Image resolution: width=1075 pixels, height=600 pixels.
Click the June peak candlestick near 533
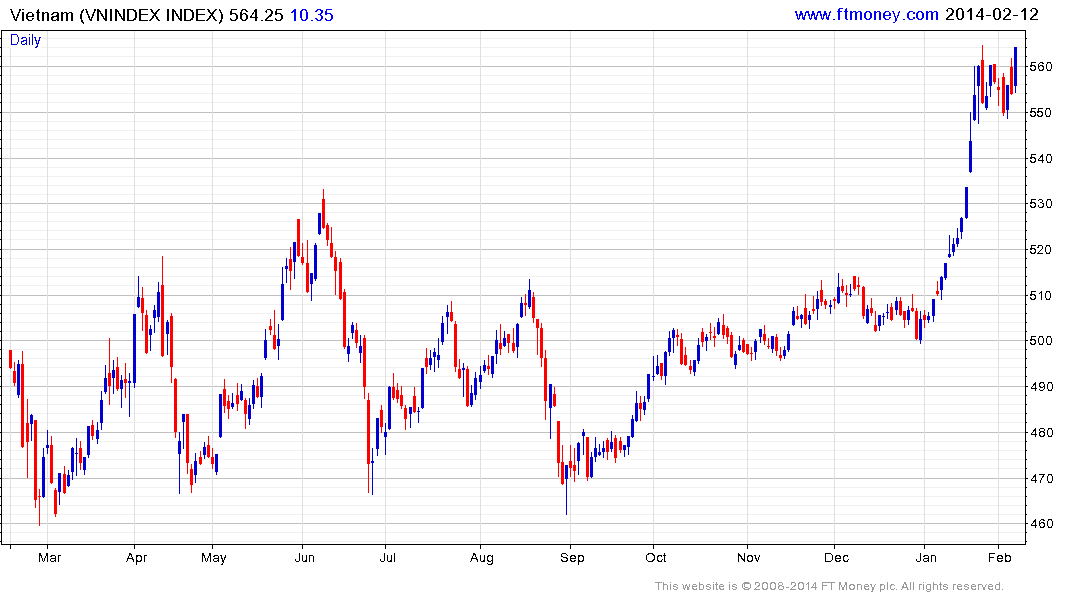[324, 209]
